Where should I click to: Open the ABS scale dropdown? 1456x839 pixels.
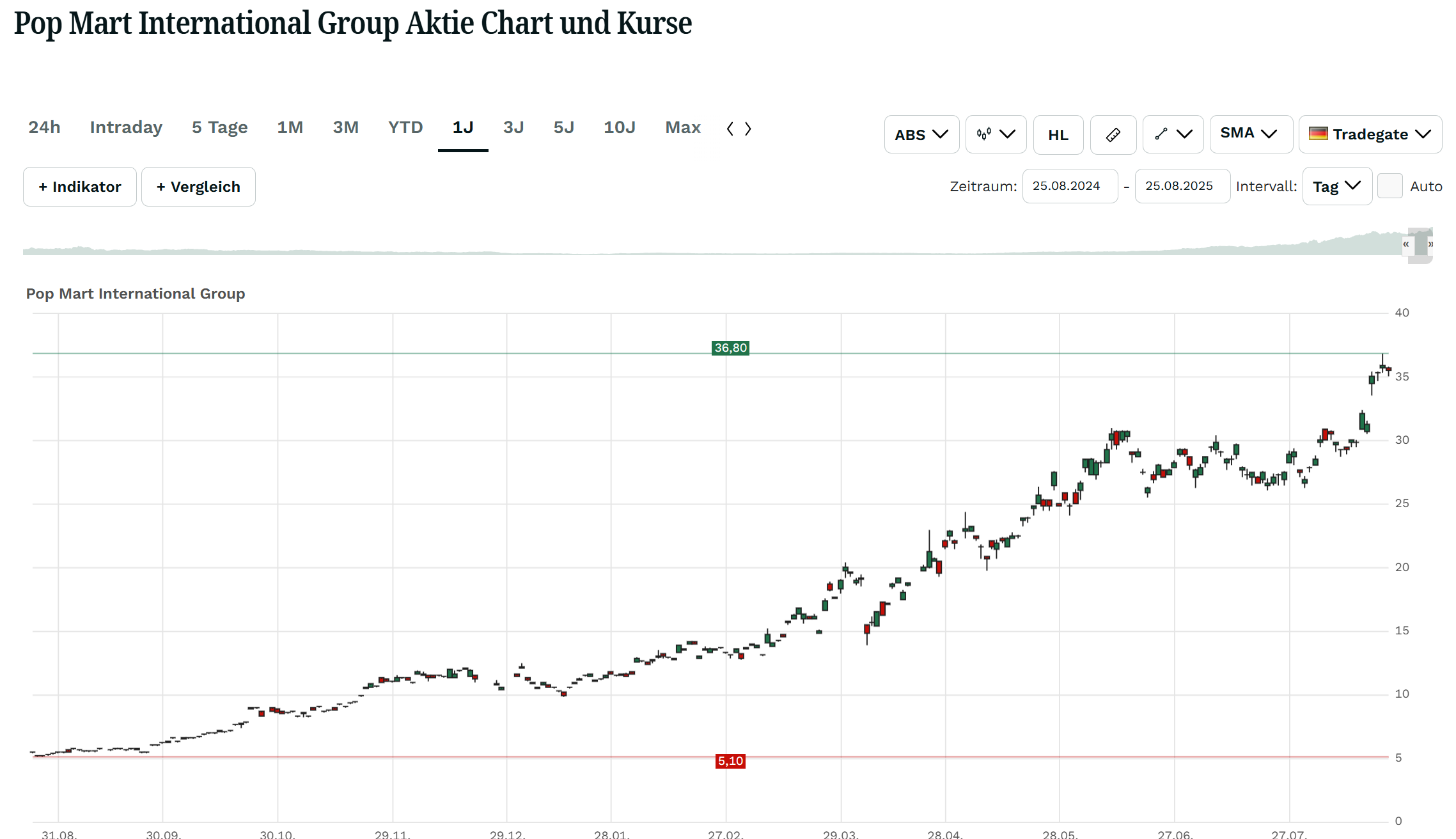[921, 134]
